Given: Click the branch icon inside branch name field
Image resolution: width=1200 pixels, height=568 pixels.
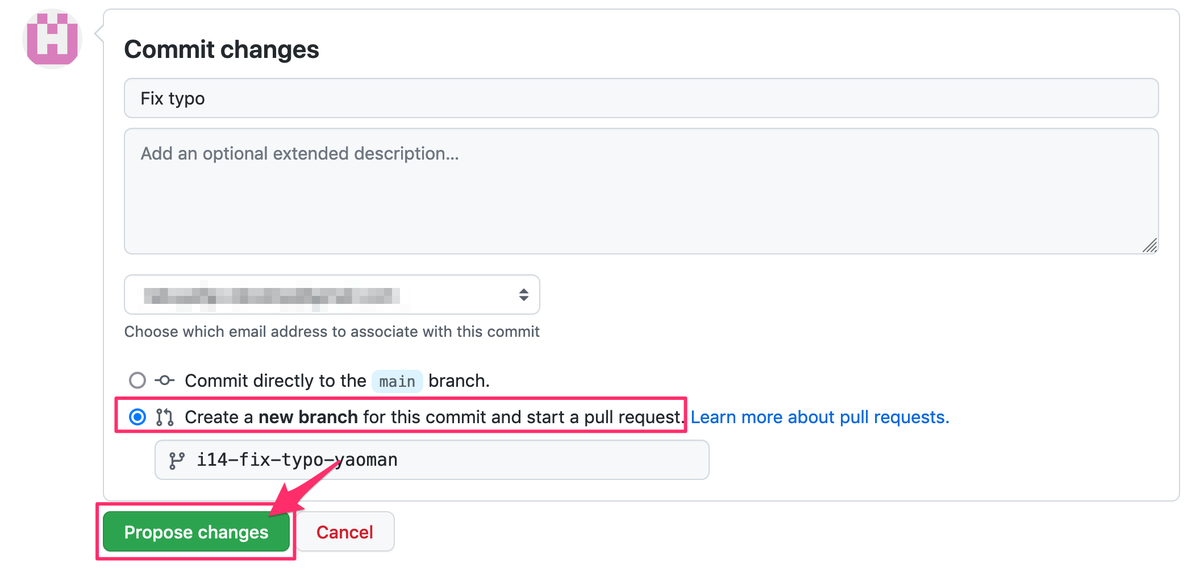Looking at the screenshot, I should (177, 461).
